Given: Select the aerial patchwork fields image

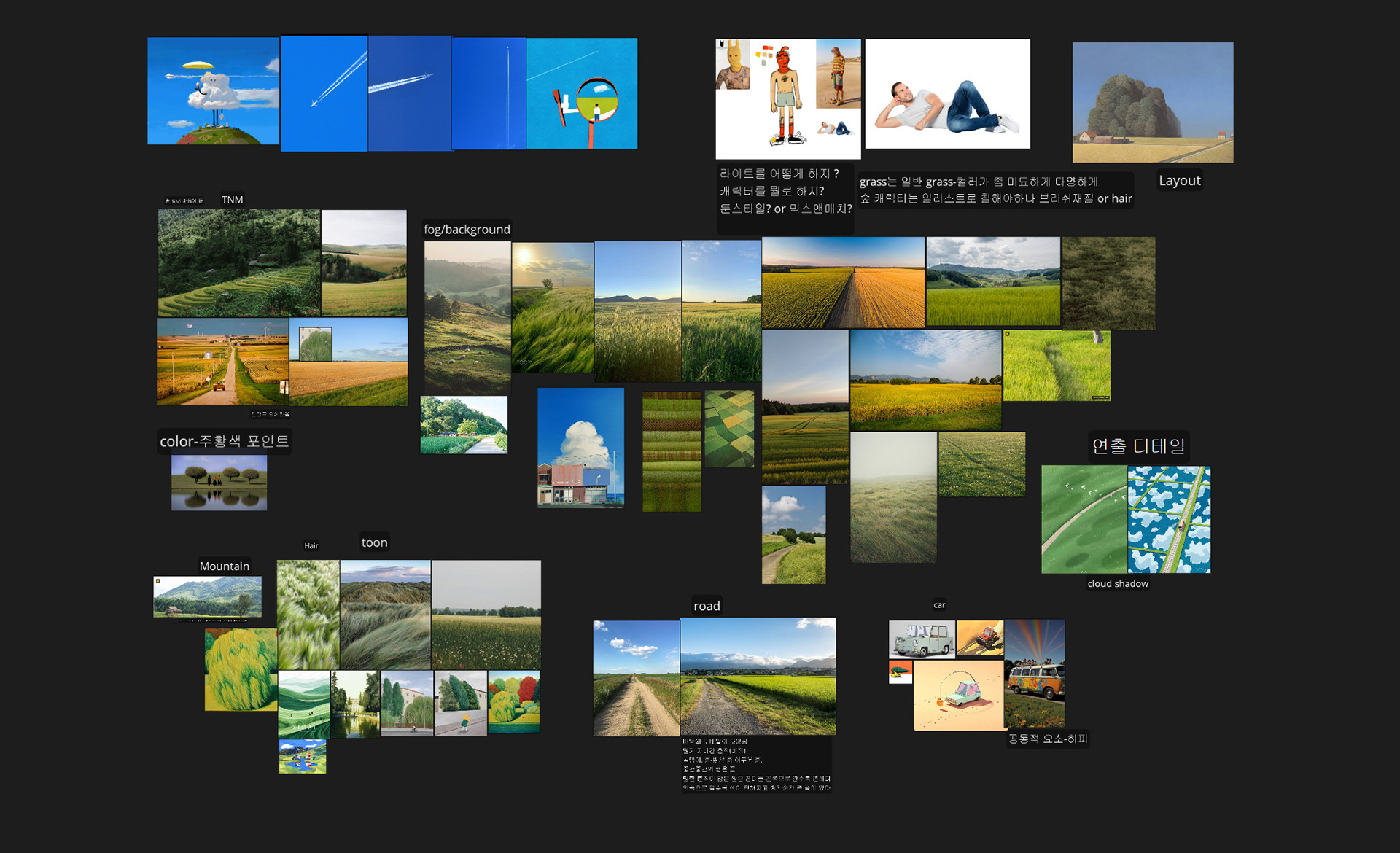Looking at the screenshot, I should (x=729, y=429).
